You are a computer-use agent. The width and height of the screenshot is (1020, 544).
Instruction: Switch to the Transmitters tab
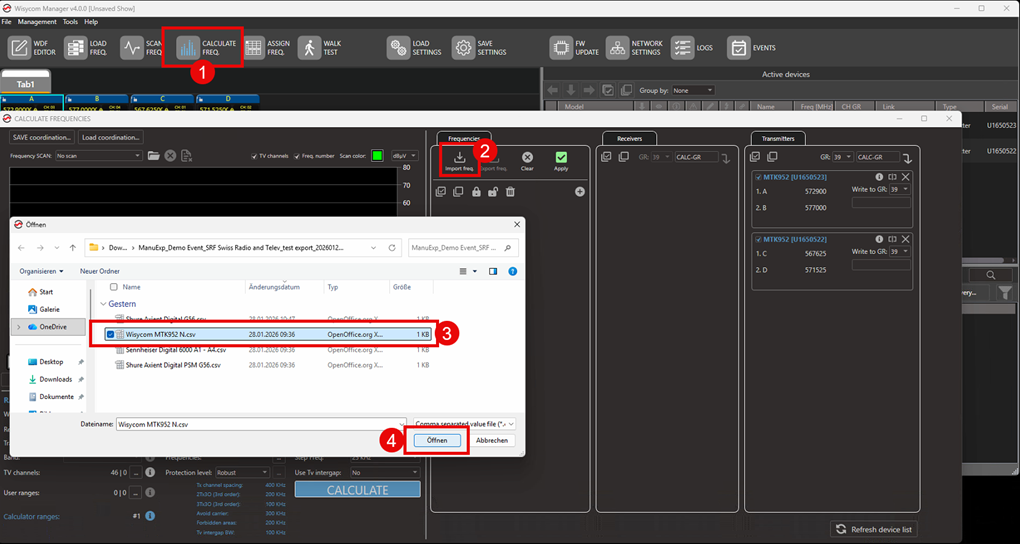777,138
